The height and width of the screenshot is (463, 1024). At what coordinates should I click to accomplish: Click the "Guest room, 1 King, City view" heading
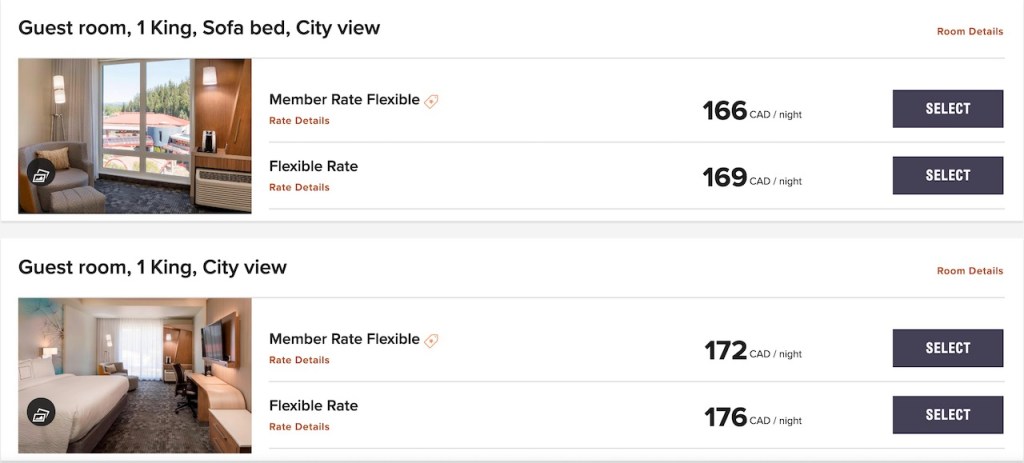coord(152,267)
